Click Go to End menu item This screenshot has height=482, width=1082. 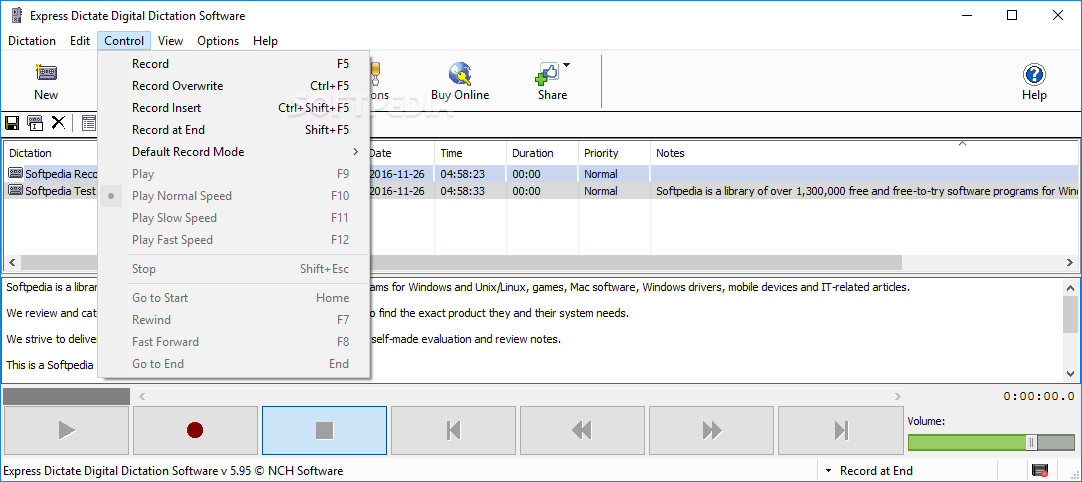click(234, 364)
